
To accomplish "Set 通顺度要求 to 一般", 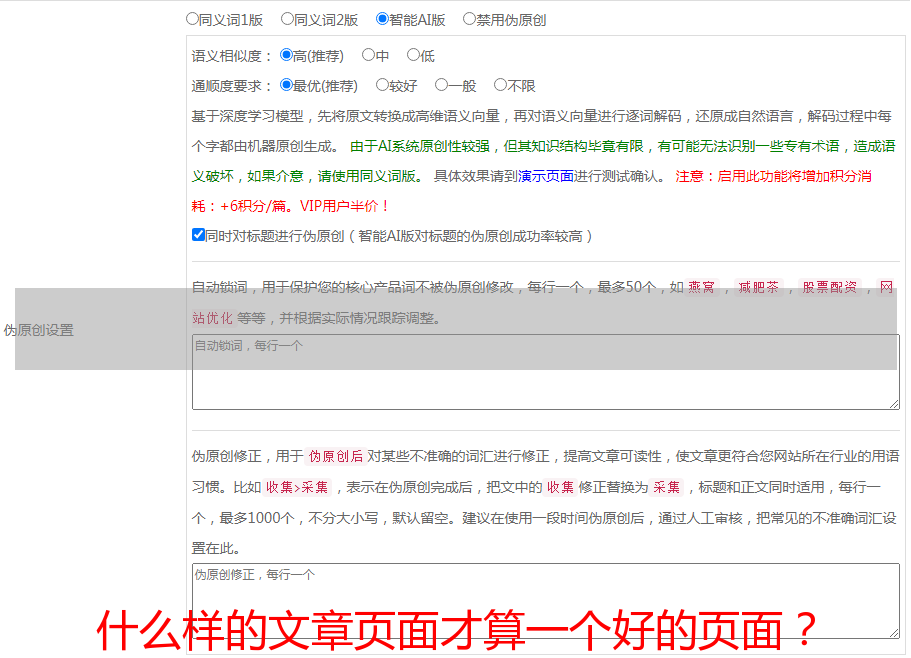I will tap(441, 85).
